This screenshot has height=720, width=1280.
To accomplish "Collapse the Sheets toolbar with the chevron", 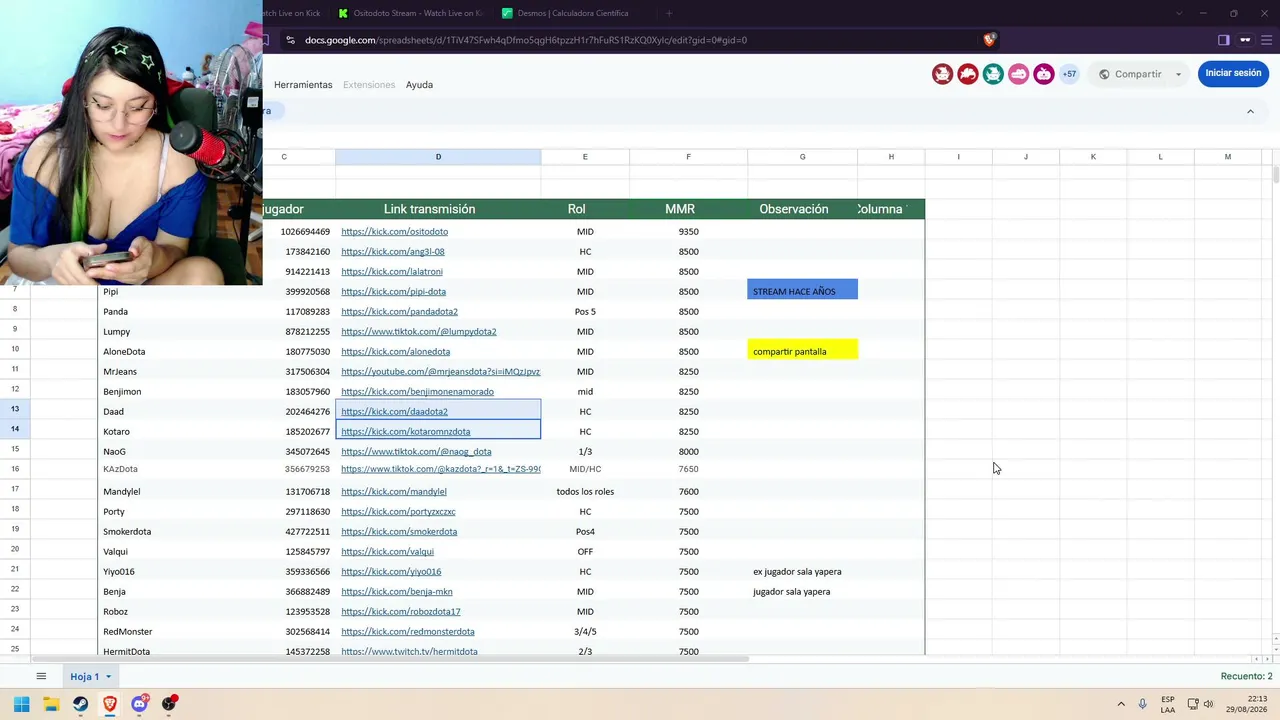I will click(1250, 111).
